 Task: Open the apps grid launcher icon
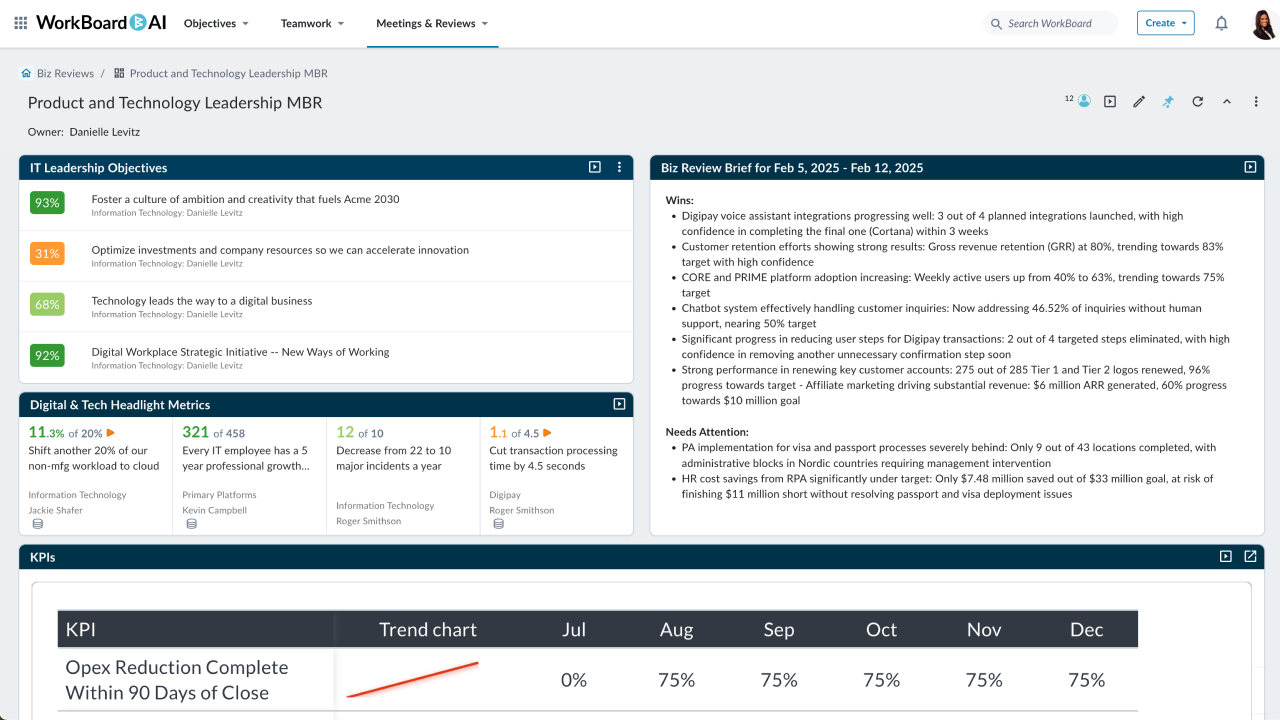20,23
